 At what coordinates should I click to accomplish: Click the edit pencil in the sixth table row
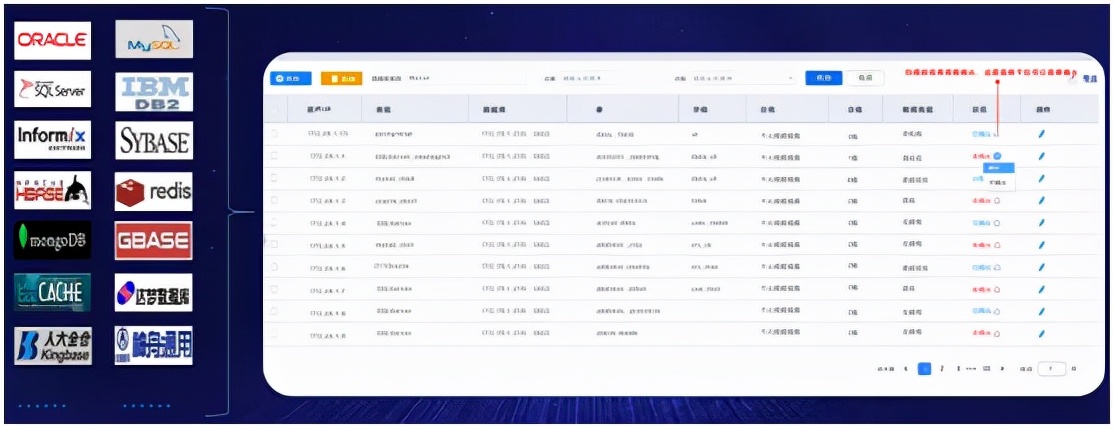tap(1042, 245)
